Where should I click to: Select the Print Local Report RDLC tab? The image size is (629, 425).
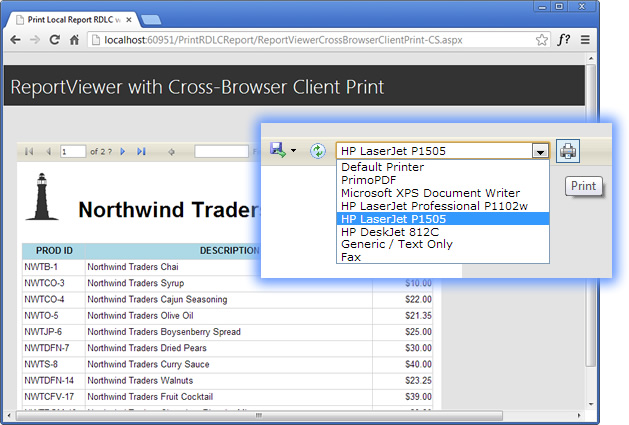[72, 20]
